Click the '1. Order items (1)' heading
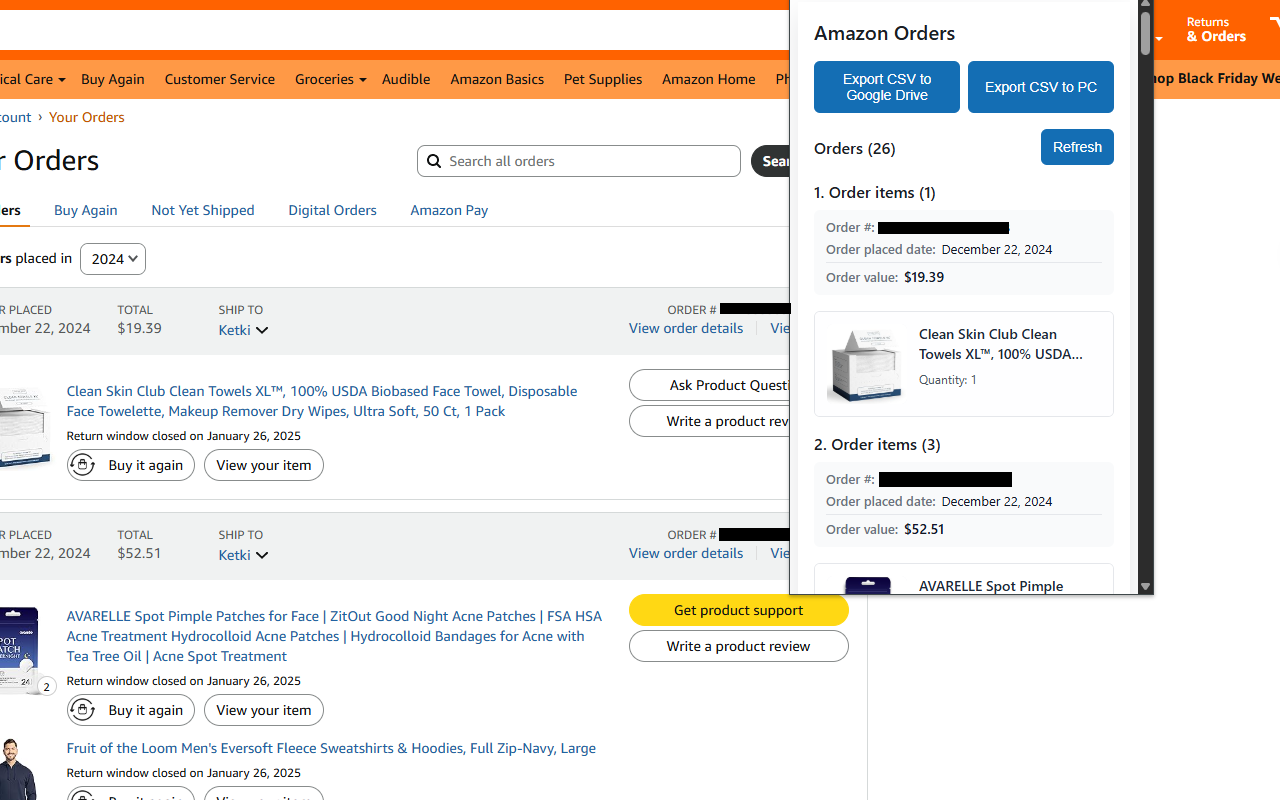Screen dimensions: 1280x800 875,192
